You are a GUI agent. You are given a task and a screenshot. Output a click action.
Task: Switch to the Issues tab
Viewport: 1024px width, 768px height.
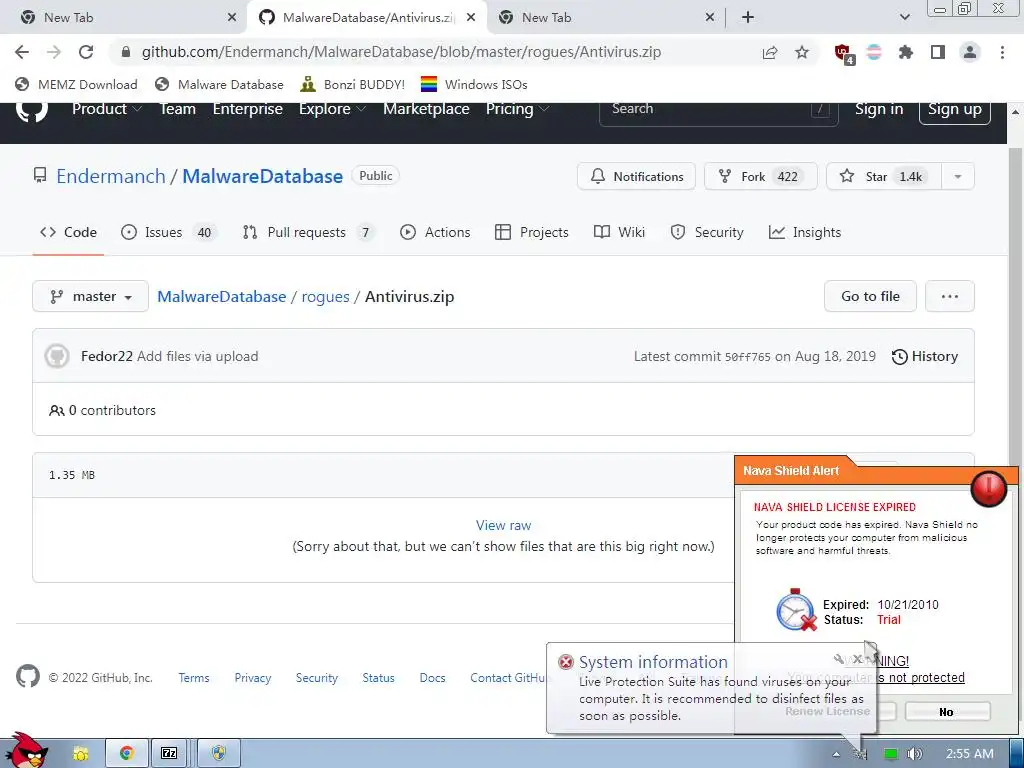[168, 232]
